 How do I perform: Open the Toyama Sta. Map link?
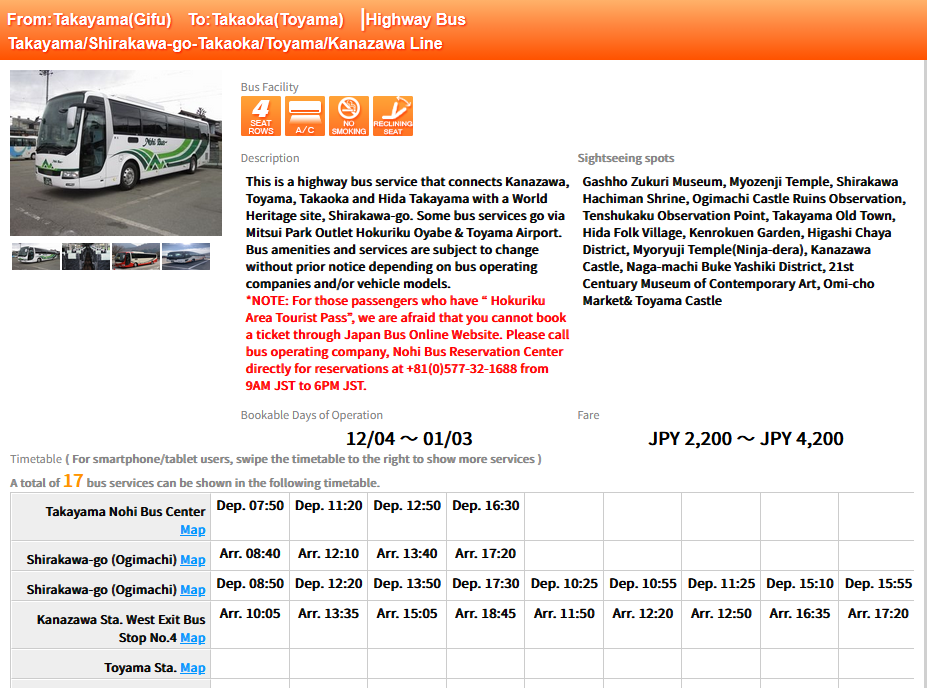(x=192, y=668)
